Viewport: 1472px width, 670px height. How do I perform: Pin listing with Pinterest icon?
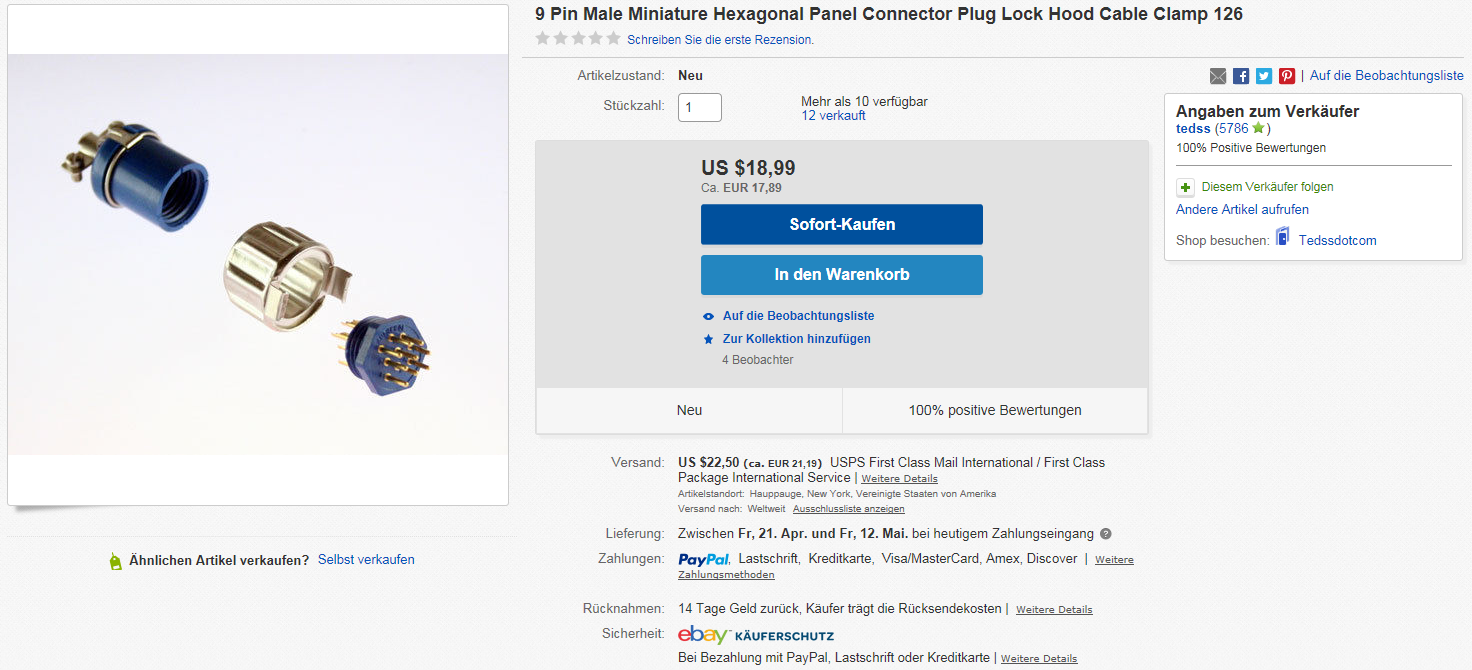point(1287,76)
